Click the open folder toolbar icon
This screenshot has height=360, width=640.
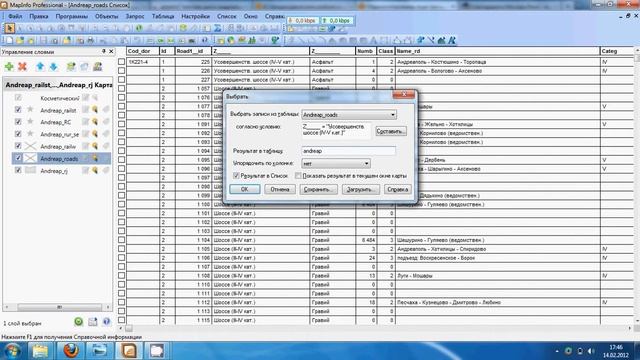click(20, 40)
